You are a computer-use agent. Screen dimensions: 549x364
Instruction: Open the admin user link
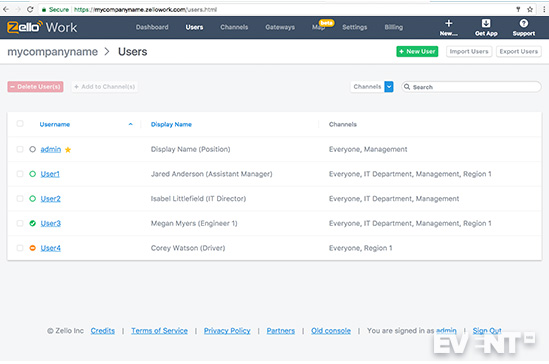click(x=51, y=149)
